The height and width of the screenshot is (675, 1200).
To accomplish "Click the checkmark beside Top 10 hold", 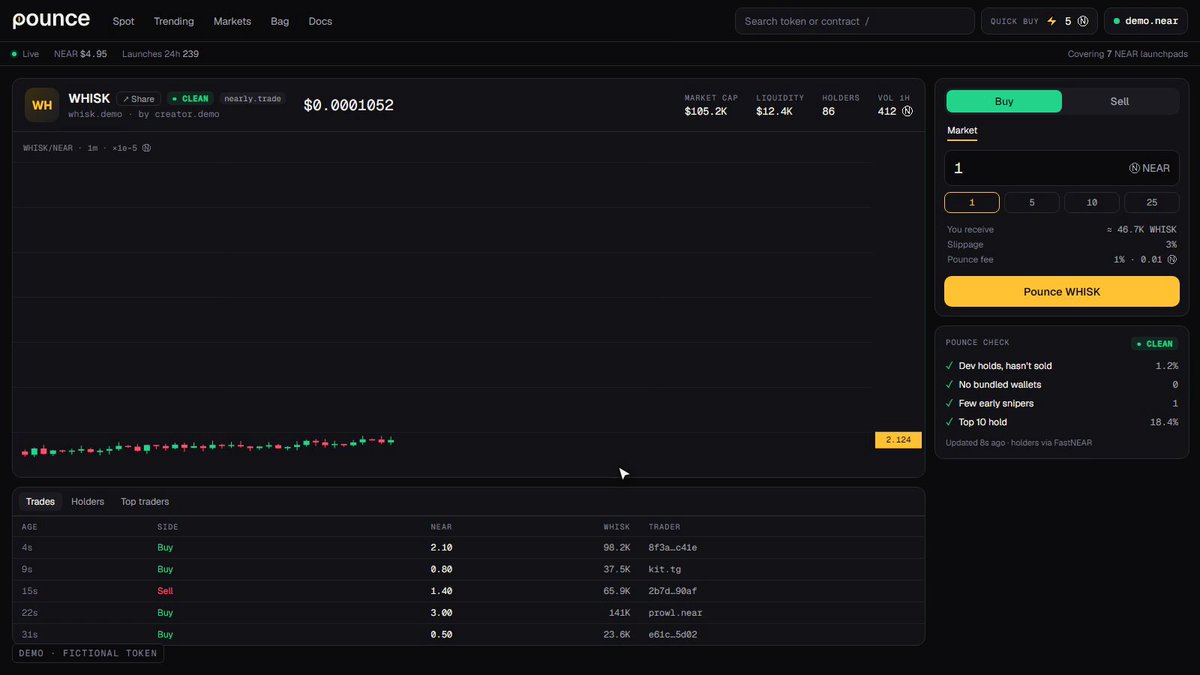I will pos(950,422).
